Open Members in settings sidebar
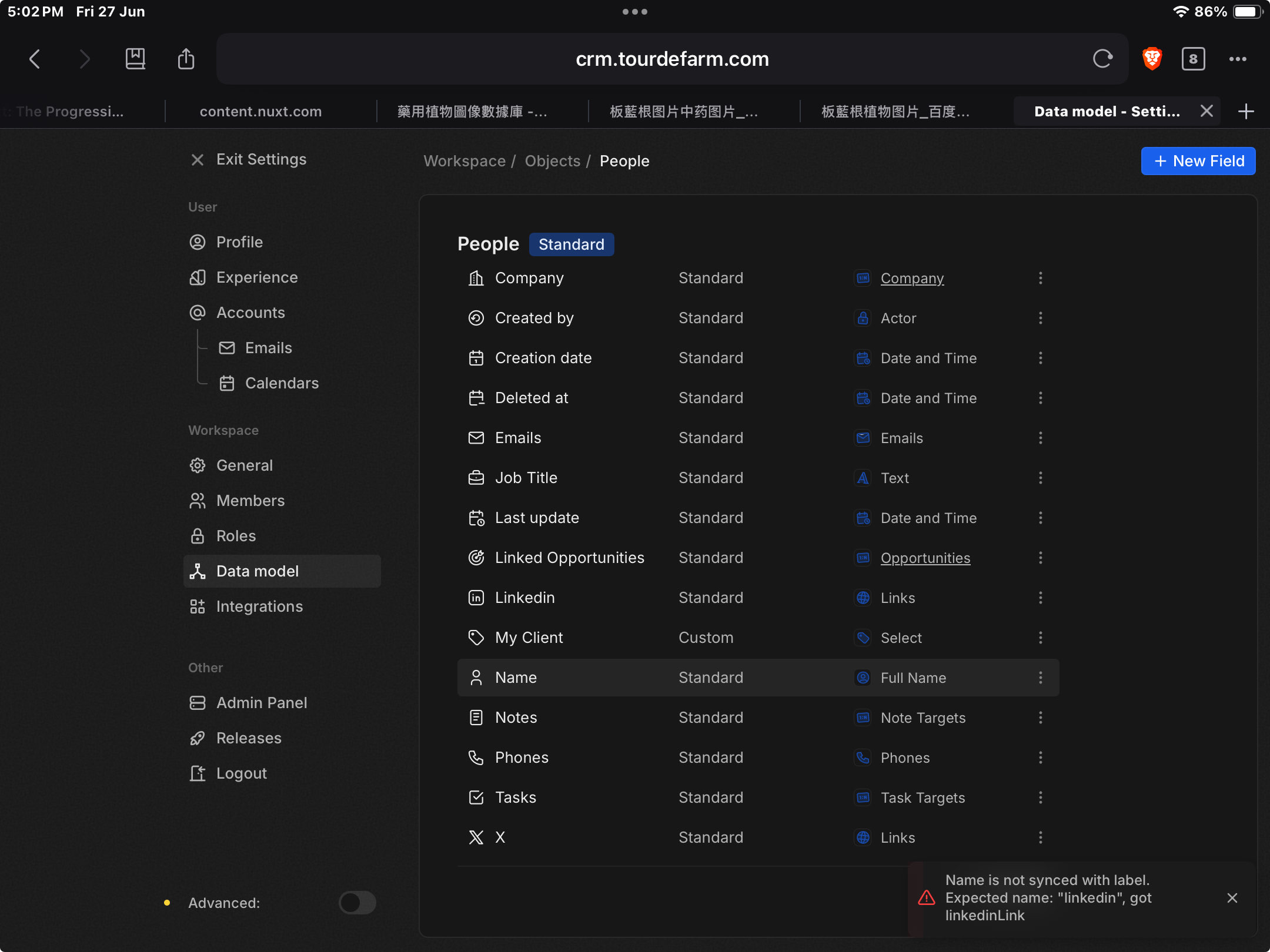This screenshot has height=952, width=1270. pyautogui.click(x=250, y=501)
